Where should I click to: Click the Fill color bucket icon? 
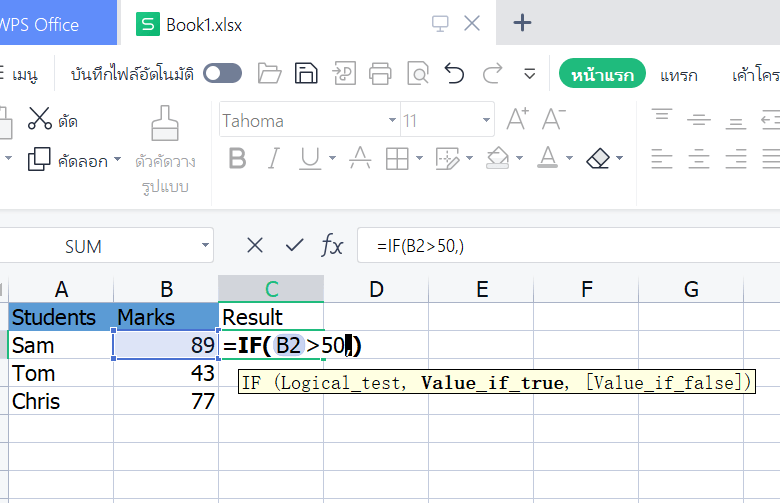[x=498, y=158]
